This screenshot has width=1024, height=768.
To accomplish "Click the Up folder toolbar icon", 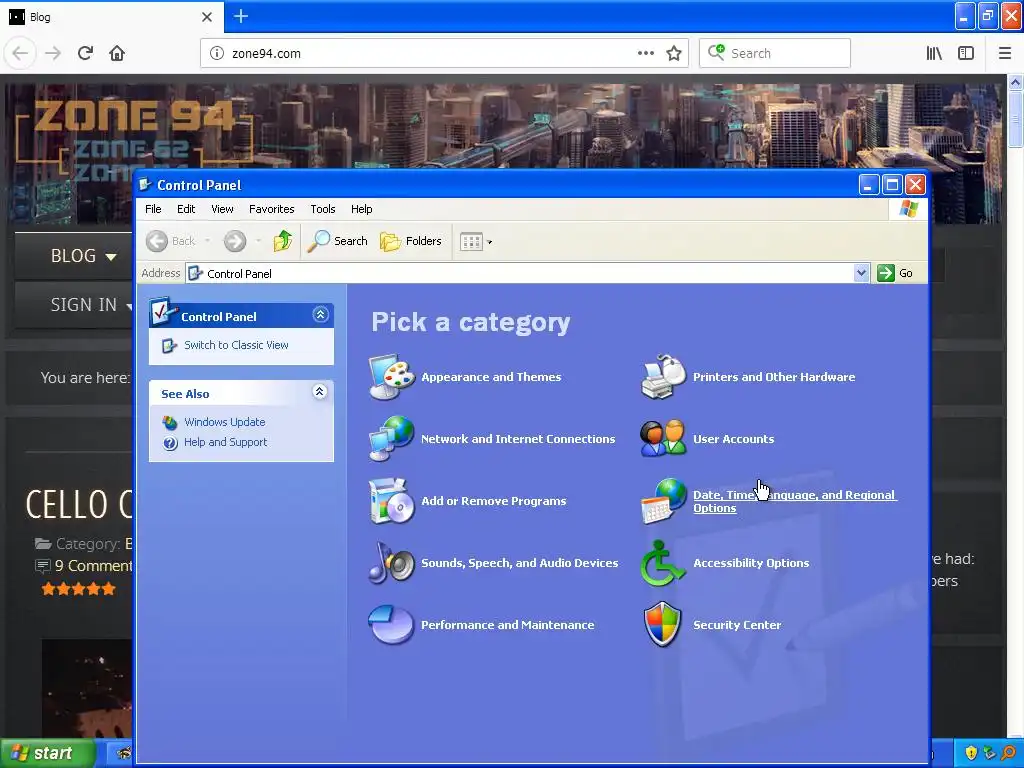I will pos(283,241).
